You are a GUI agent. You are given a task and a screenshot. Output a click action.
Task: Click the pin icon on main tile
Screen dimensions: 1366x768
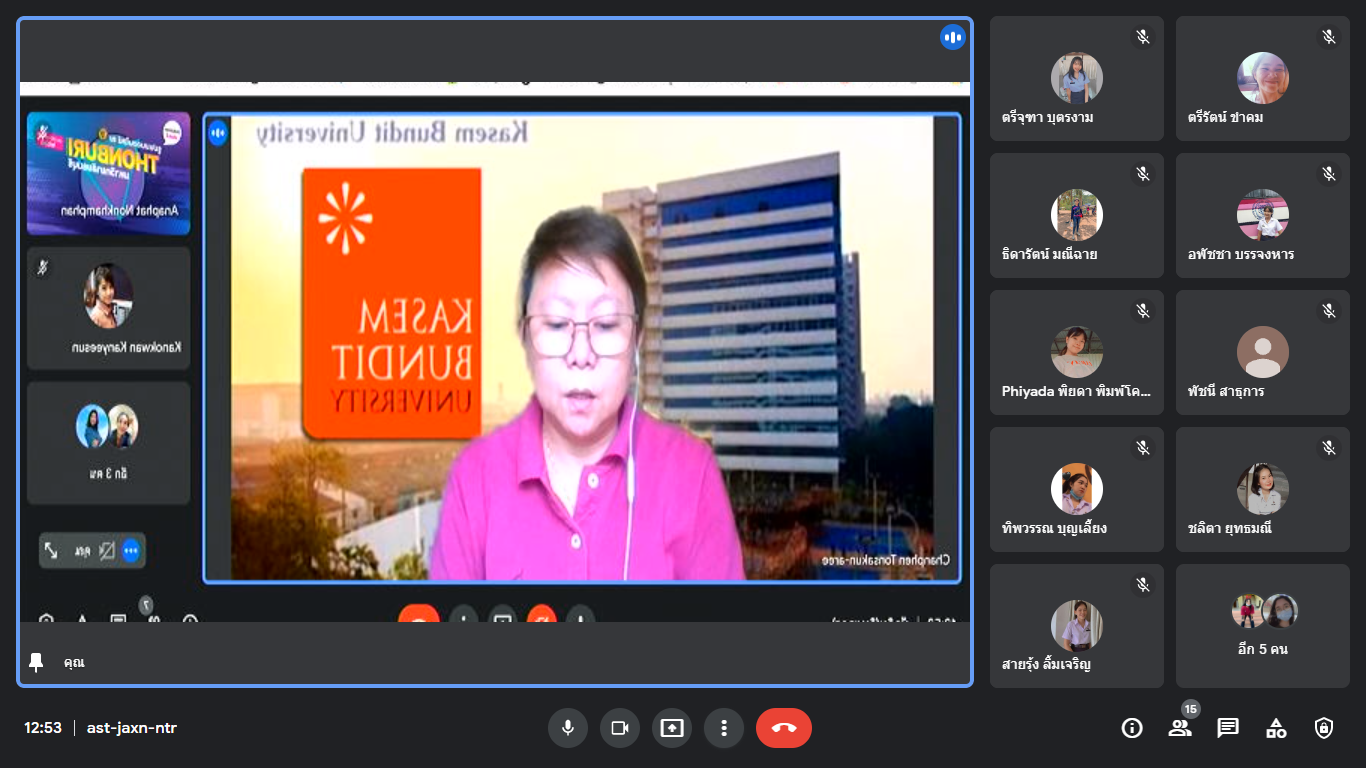[37, 662]
